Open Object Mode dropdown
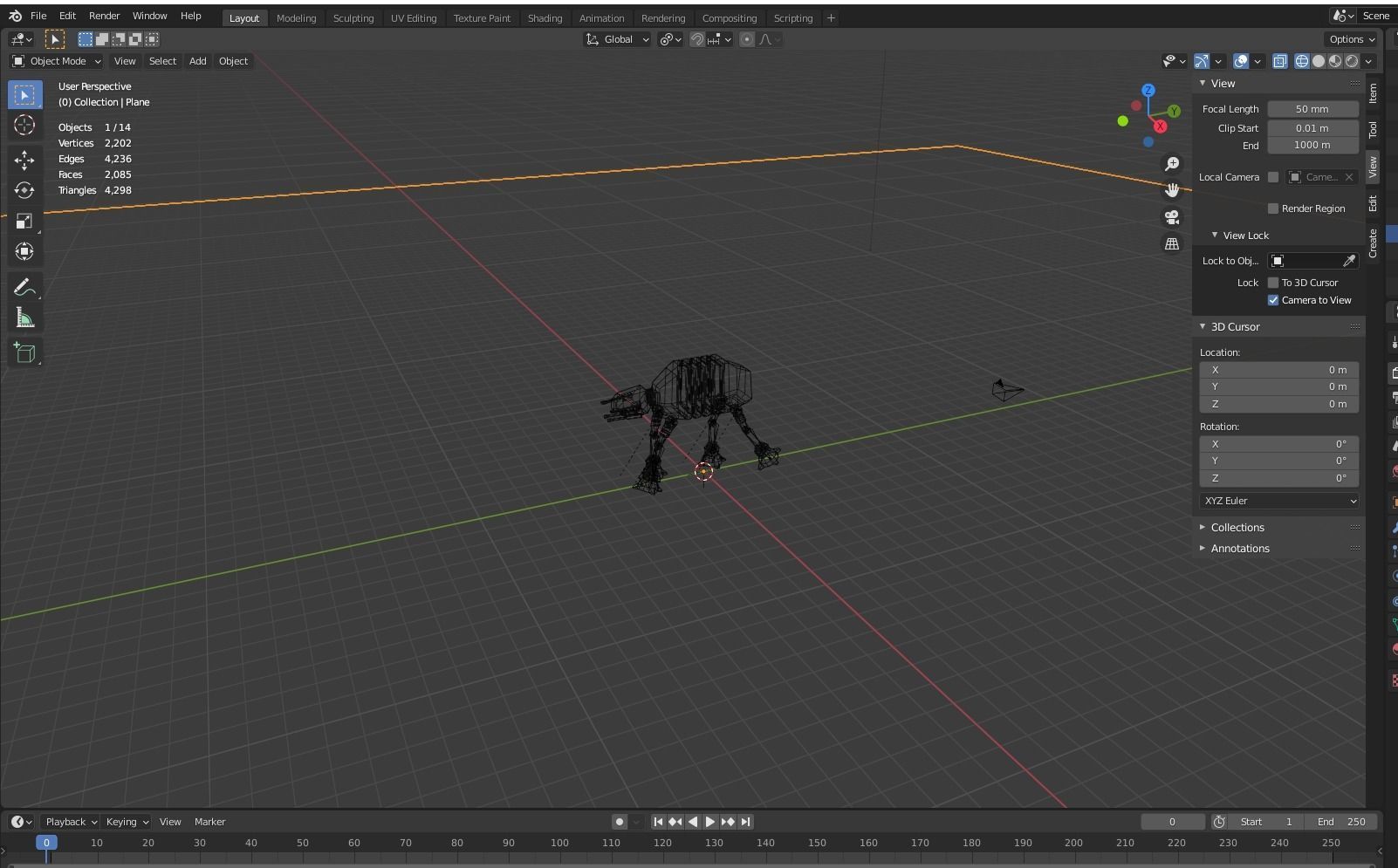Viewport: 1398px width, 868px height. [x=56, y=61]
